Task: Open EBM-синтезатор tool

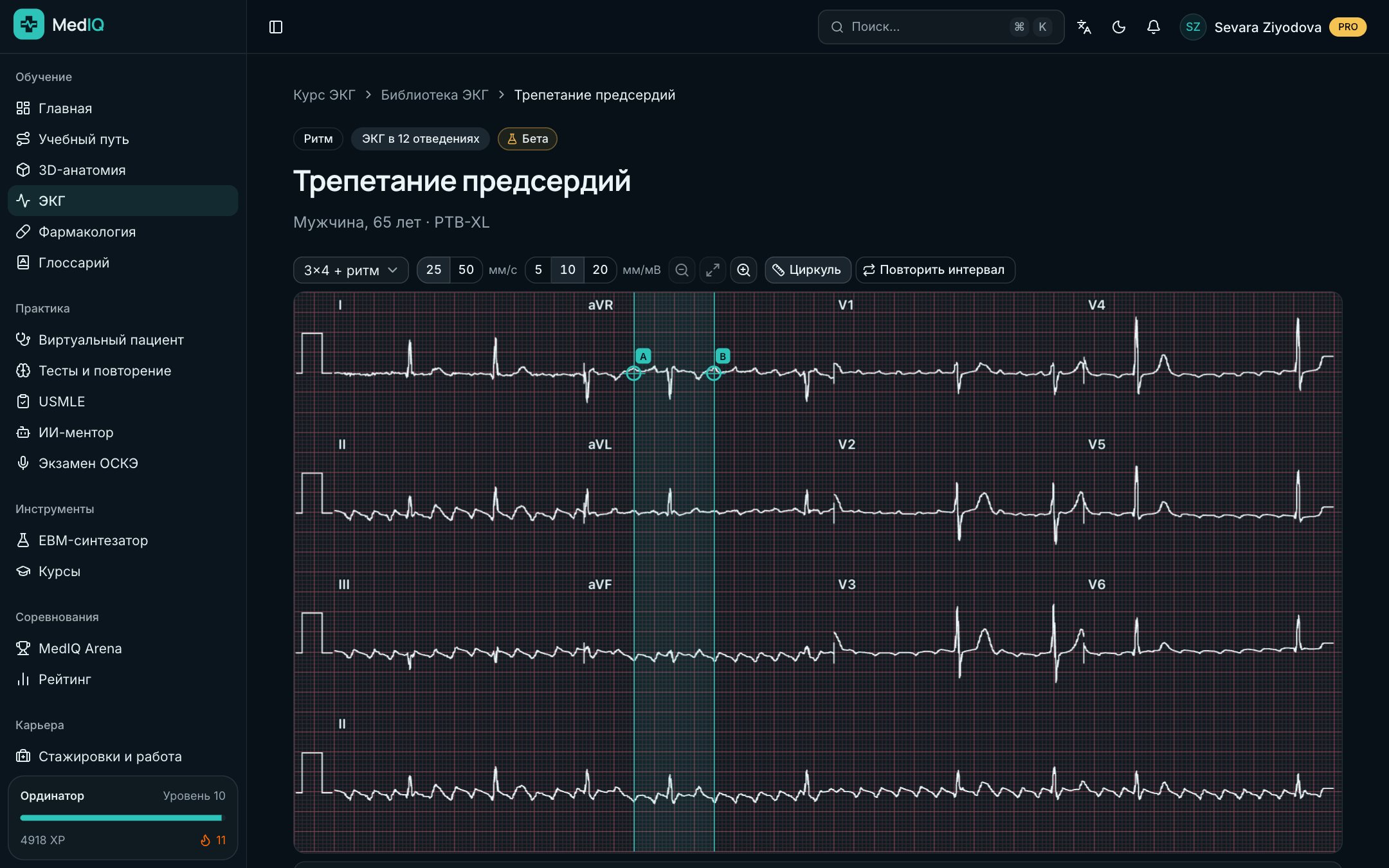Action: tap(123, 540)
